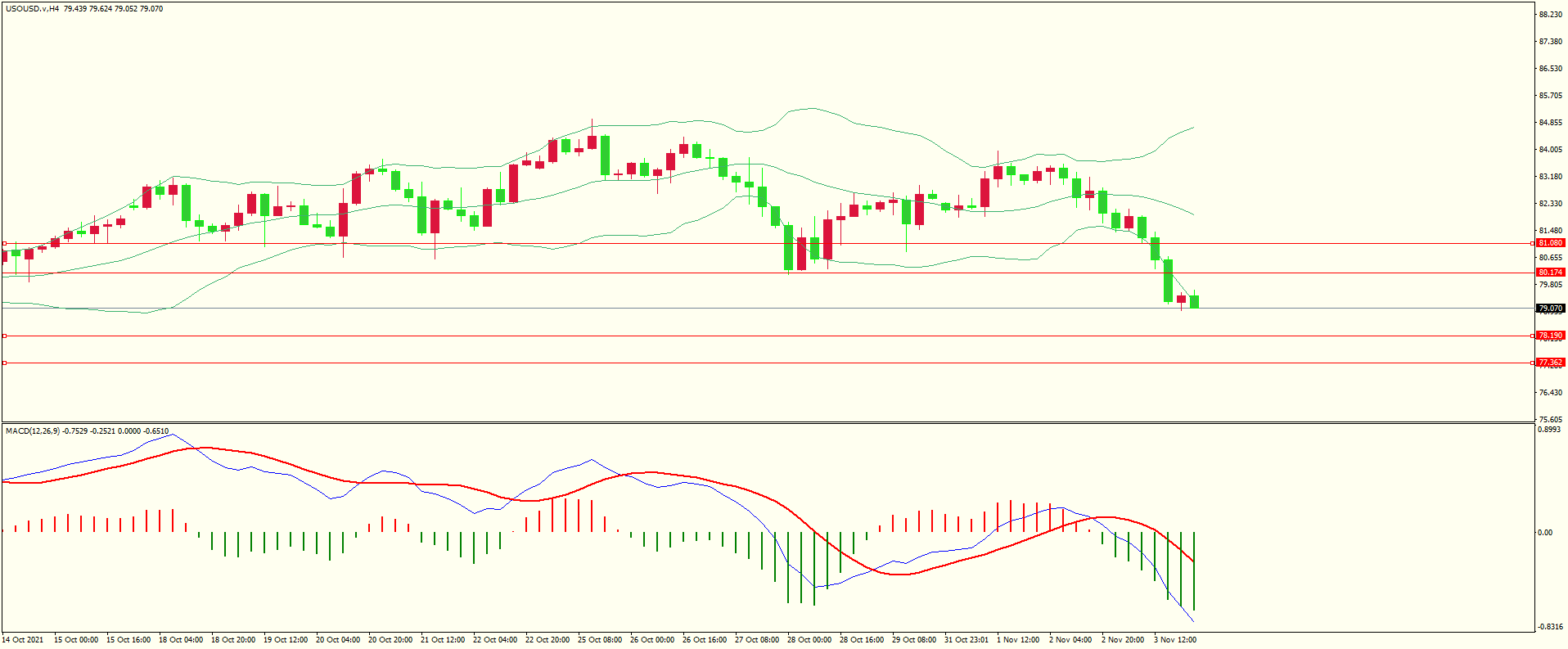Click the 80.655 price axis value
The image size is (1568, 649).
1551,258
